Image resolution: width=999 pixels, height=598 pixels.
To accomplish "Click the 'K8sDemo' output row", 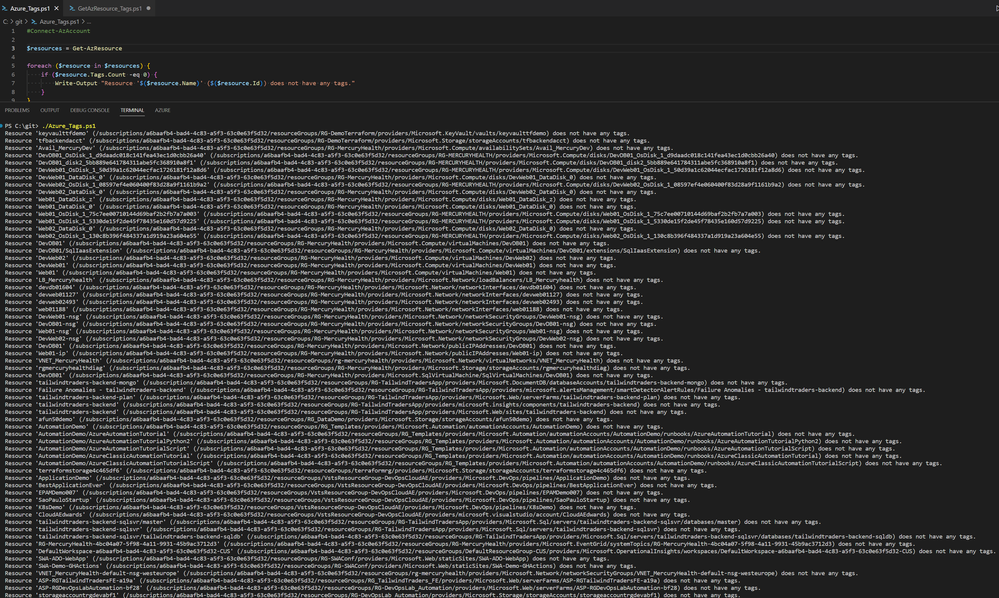I will pyautogui.click(x=320, y=507).
